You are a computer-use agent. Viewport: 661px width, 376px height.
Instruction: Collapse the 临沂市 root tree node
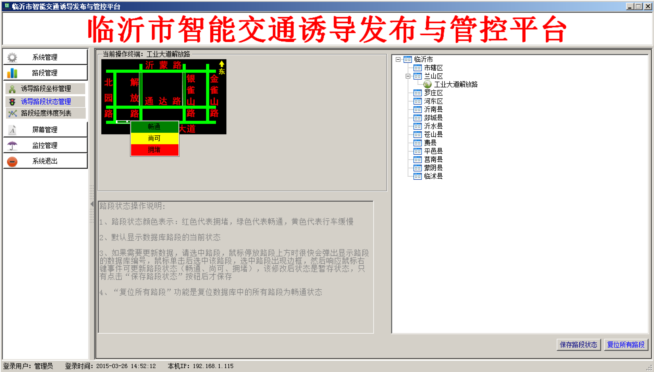[398, 59]
